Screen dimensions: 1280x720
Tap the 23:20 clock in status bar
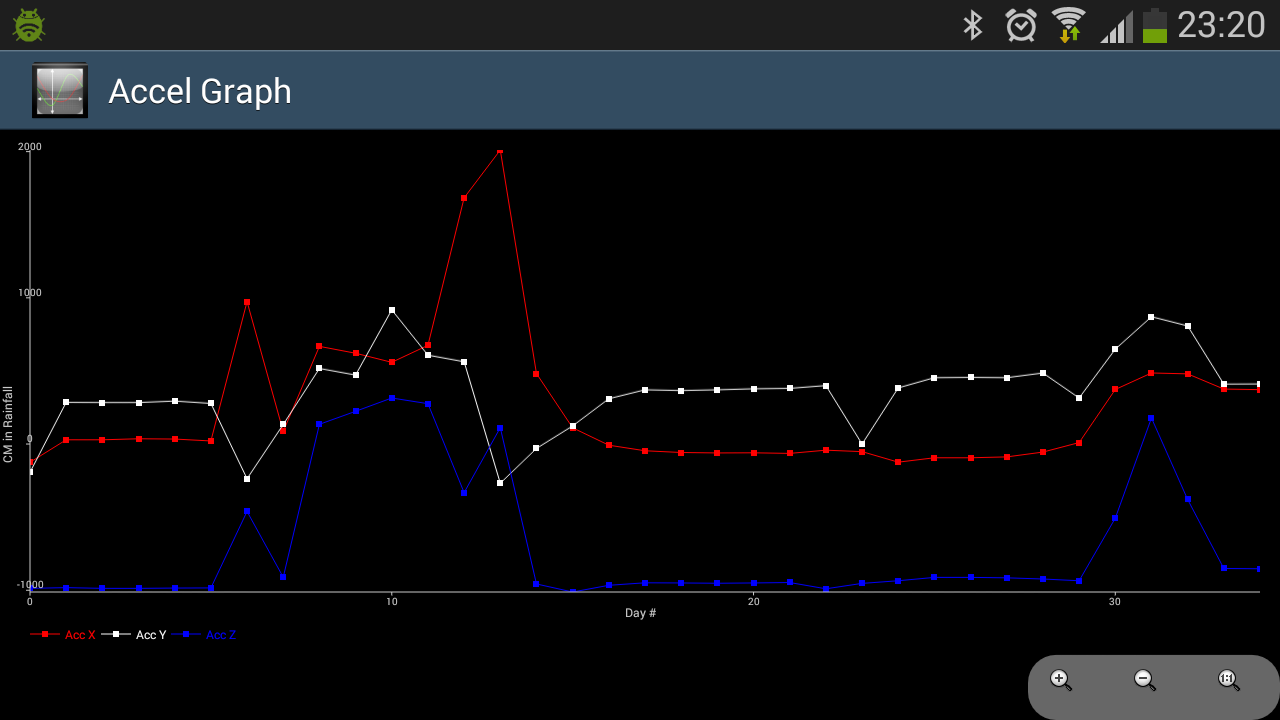point(1221,25)
